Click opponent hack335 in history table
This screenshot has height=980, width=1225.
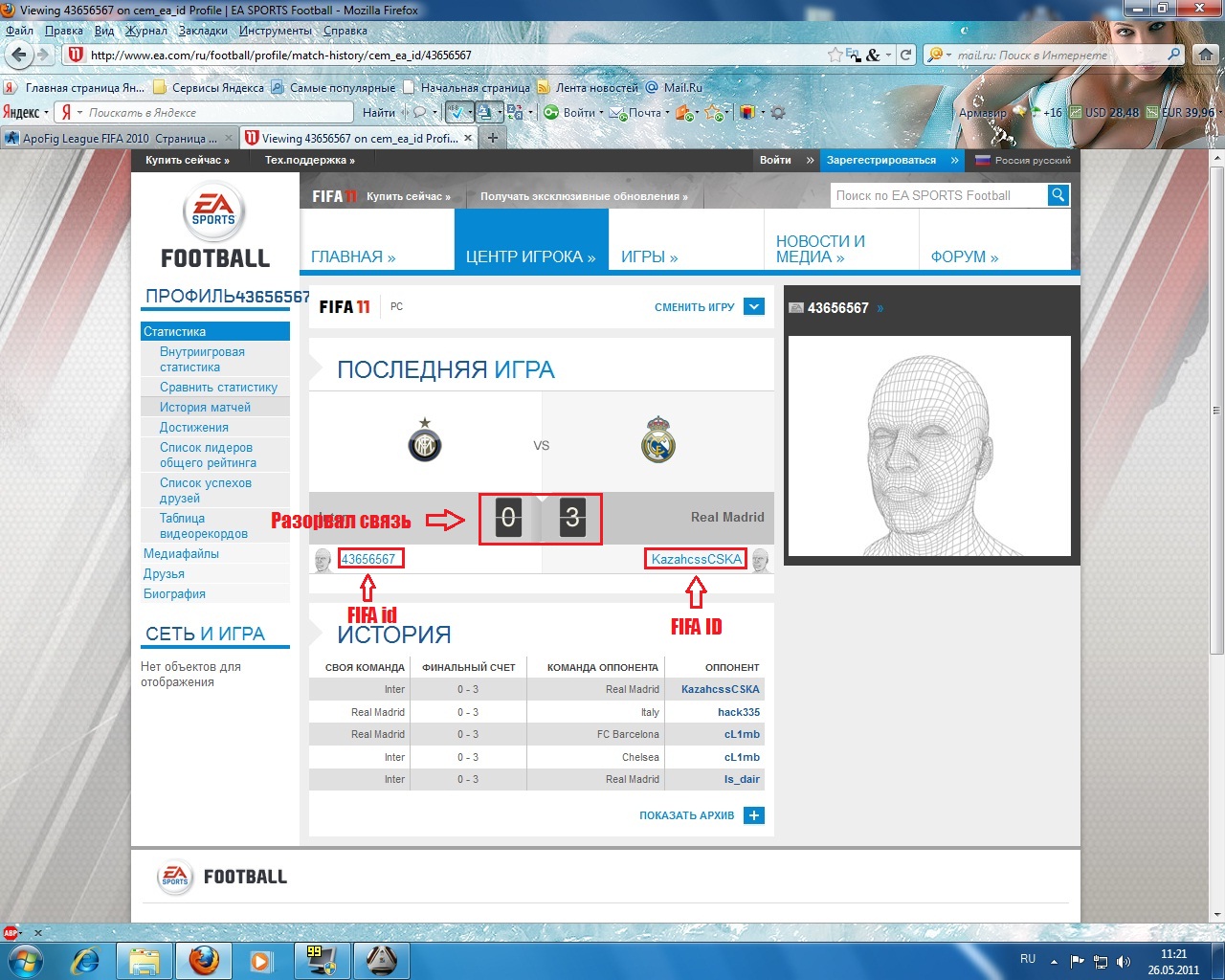pyautogui.click(x=739, y=712)
